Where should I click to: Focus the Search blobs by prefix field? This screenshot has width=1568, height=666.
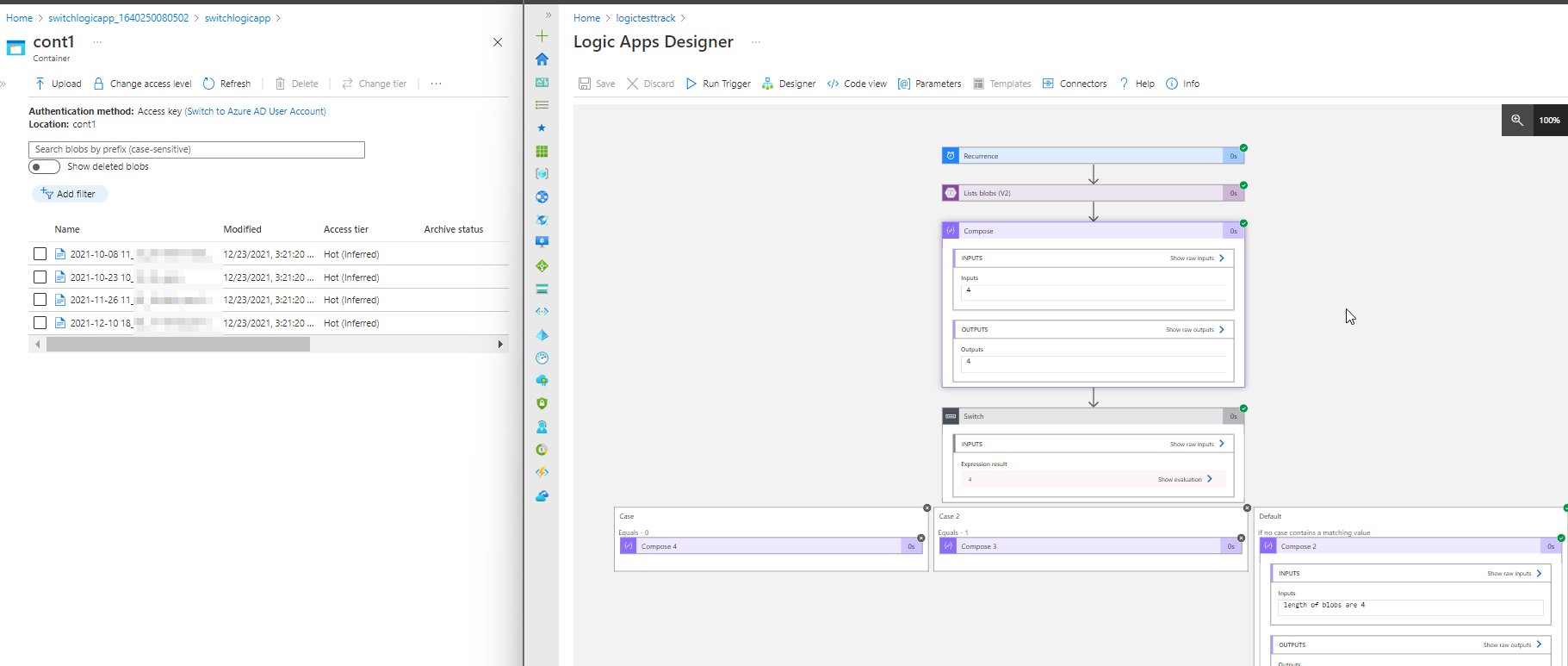click(x=196, y=150)
